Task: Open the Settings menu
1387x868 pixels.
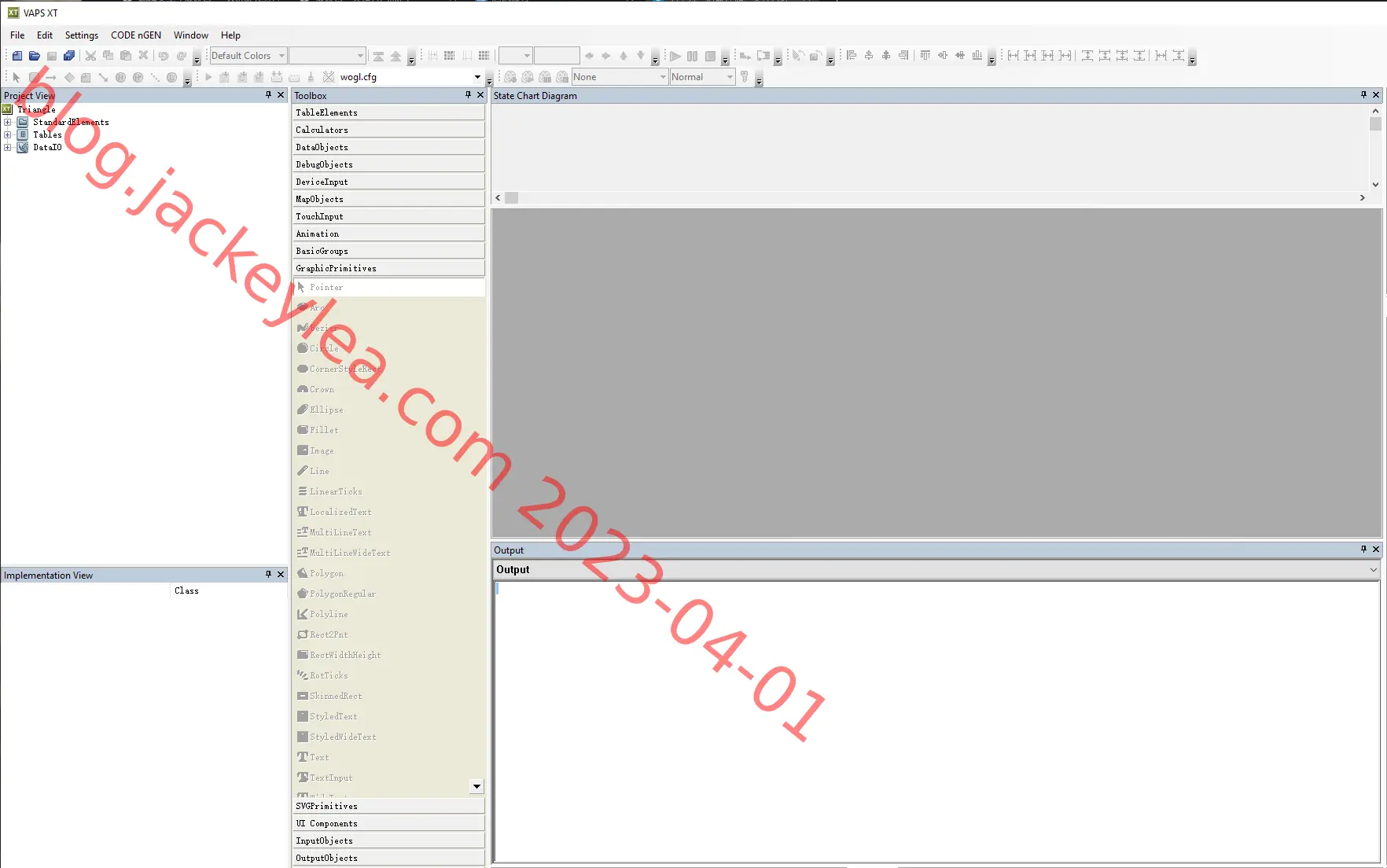Action: tap(82, 35)
